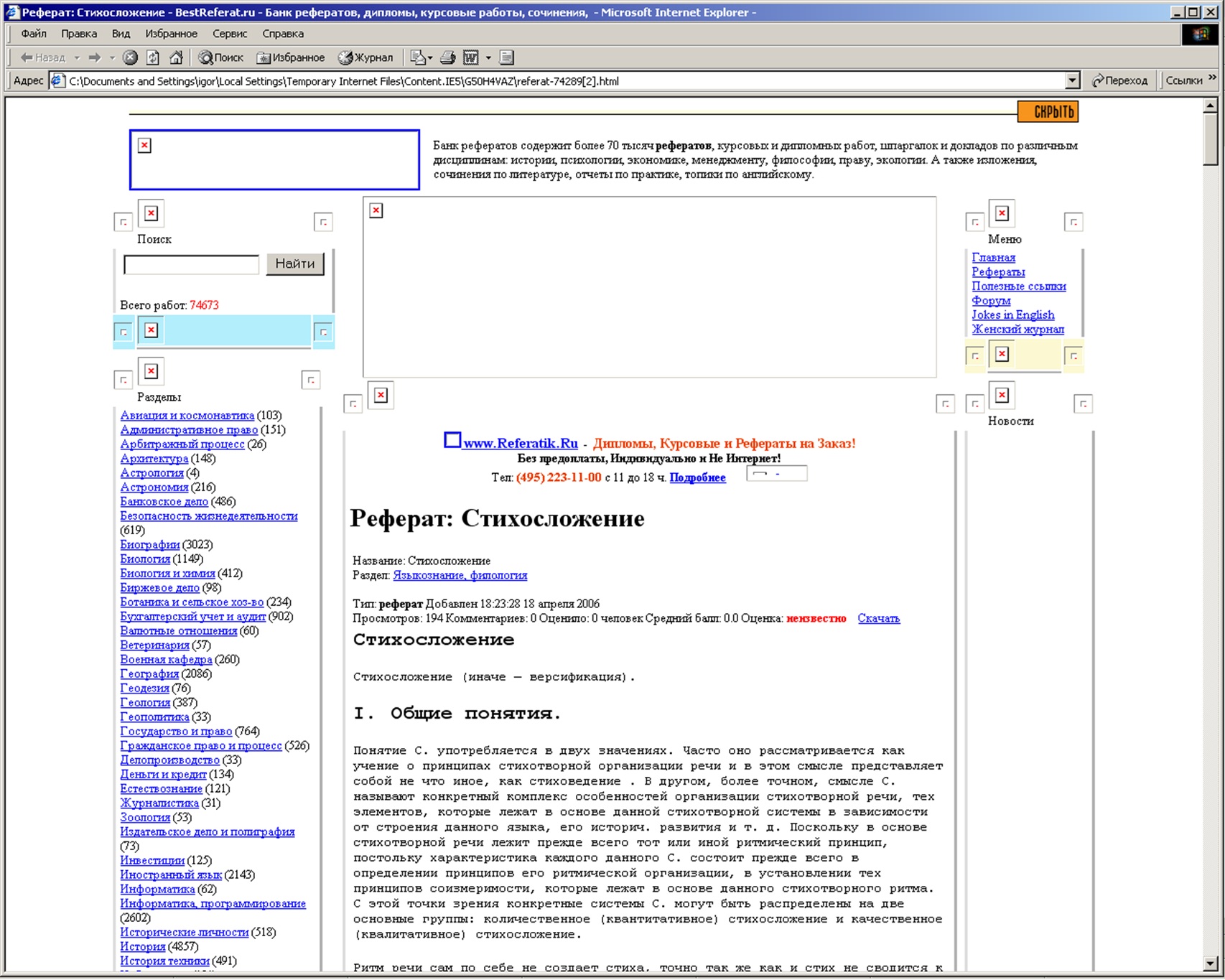Open the Иностранный язык category link

pyautogui.click(x=170, y=874)
